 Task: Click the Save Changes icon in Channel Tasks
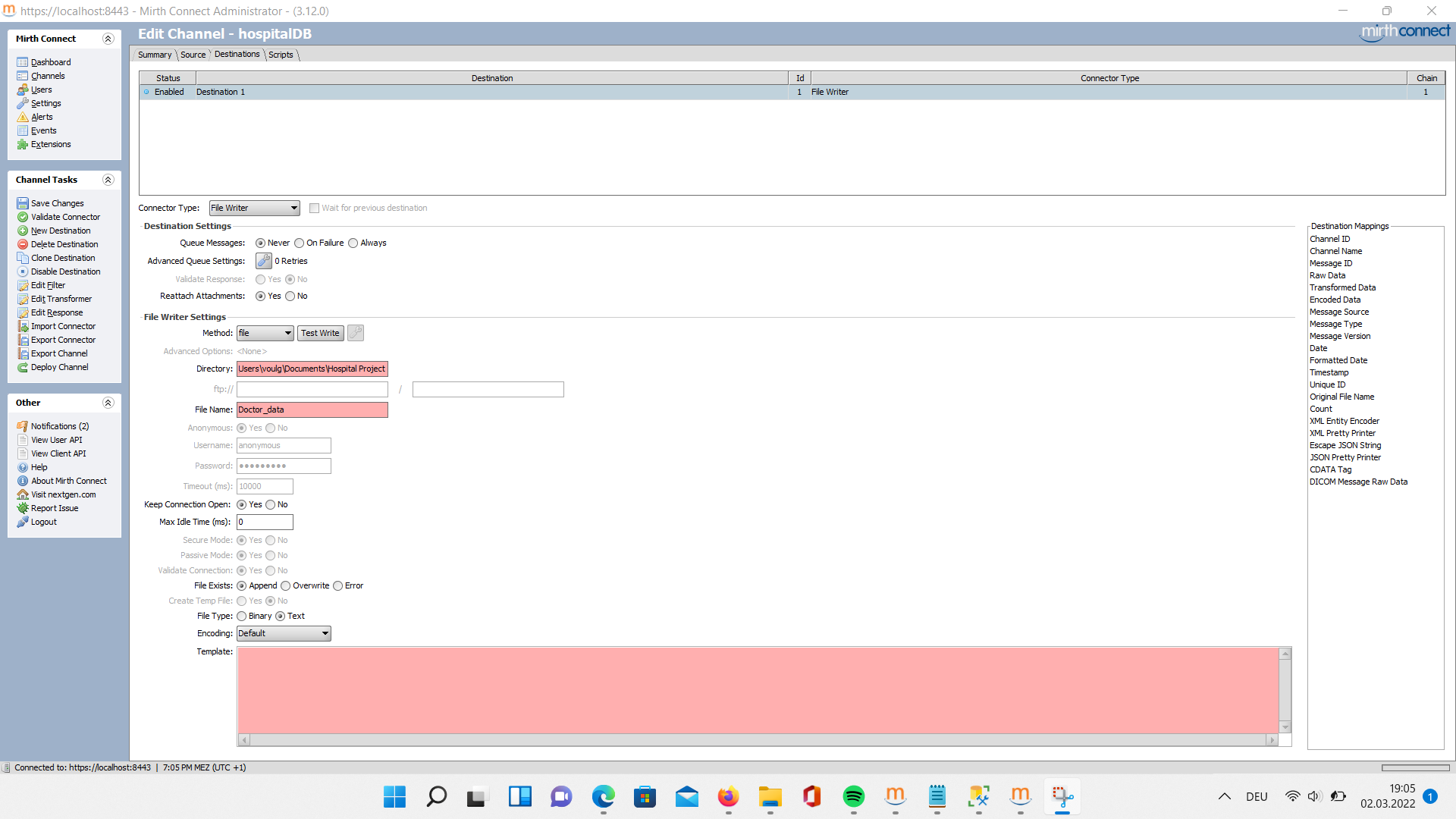point(23,203)
